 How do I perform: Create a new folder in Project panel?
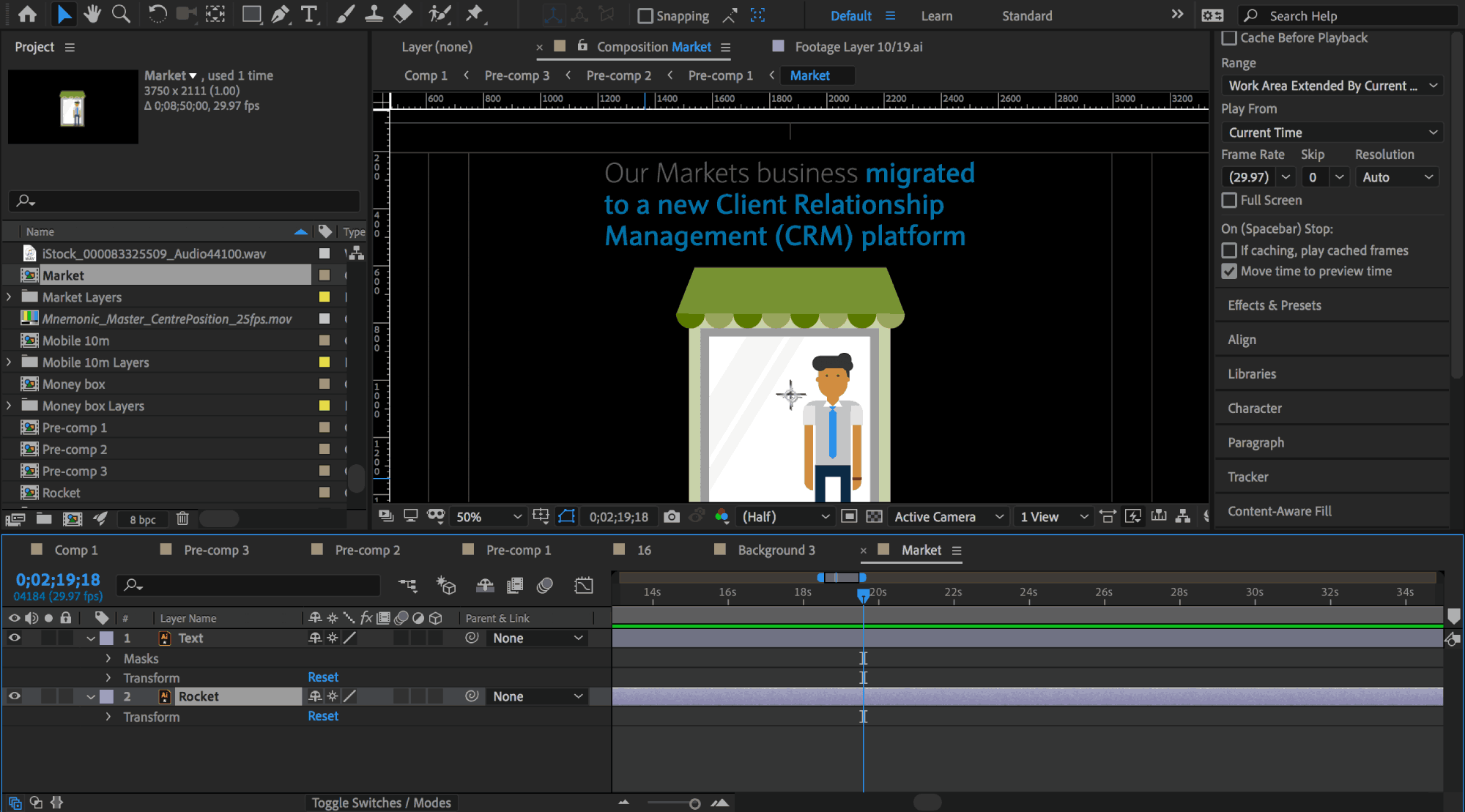coord(44,519)
